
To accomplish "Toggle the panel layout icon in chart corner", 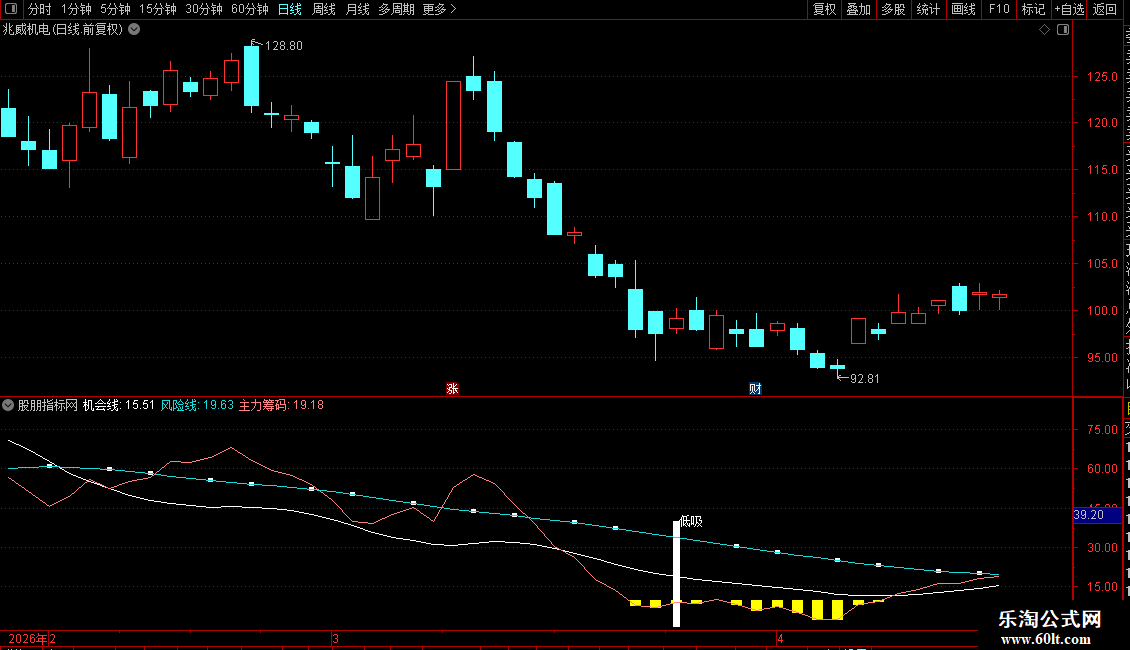I will coord(1063,30).
